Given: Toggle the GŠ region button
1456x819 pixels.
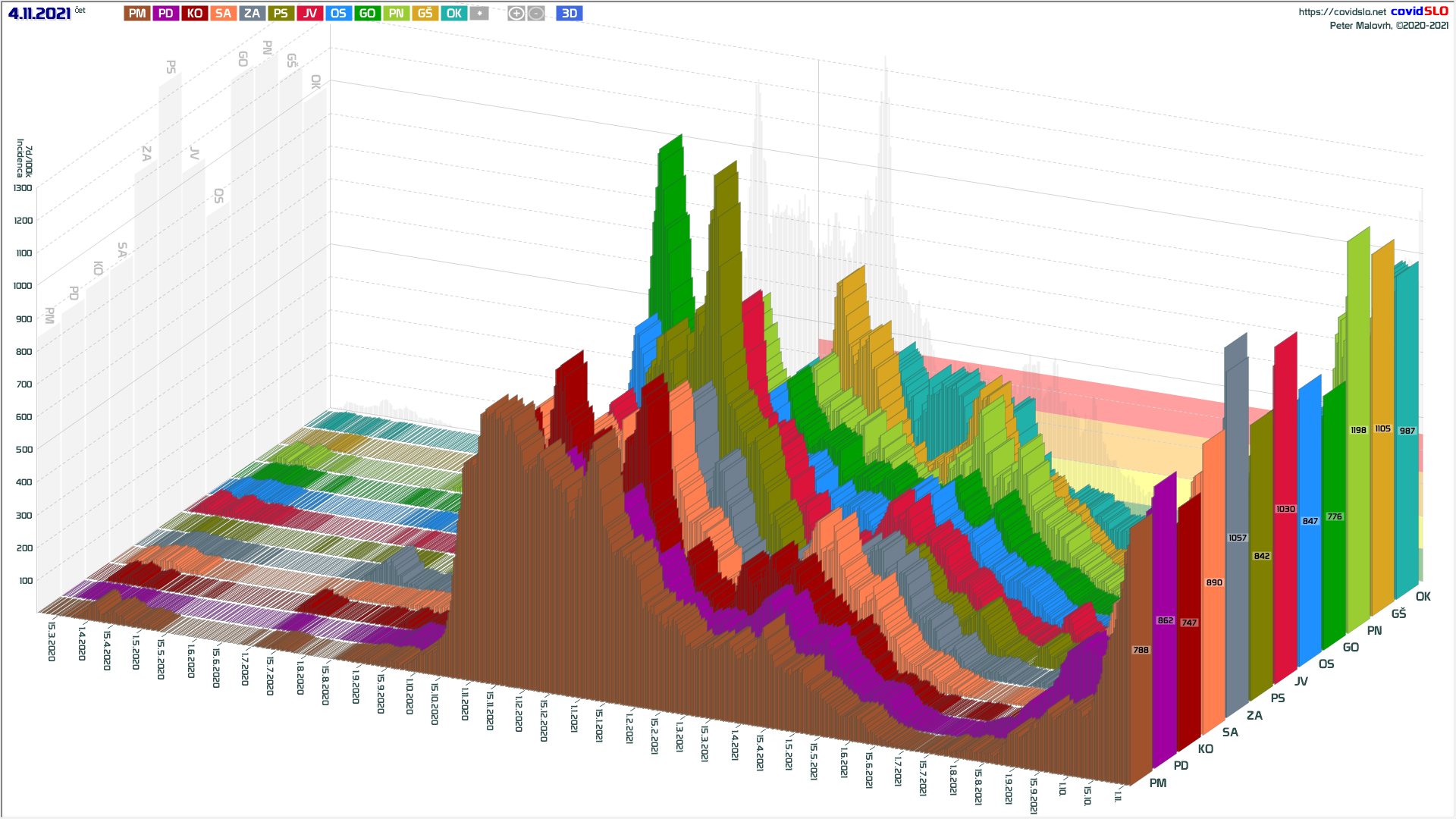Looking at the screenshot, I should [425, 14].
